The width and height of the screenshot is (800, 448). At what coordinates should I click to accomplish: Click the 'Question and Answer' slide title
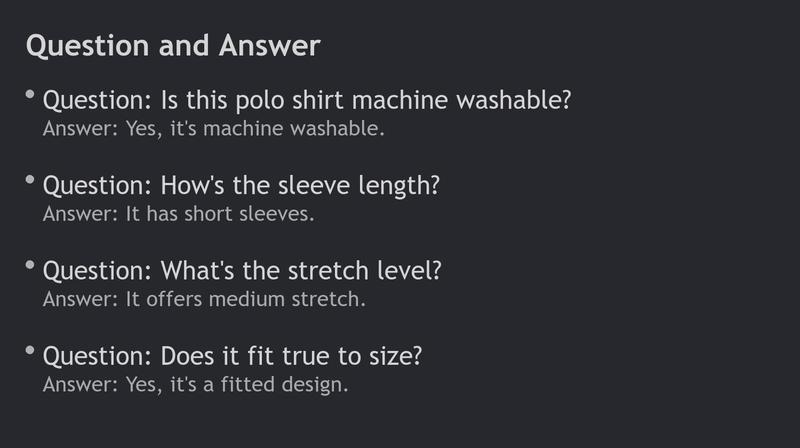(173, 46)
